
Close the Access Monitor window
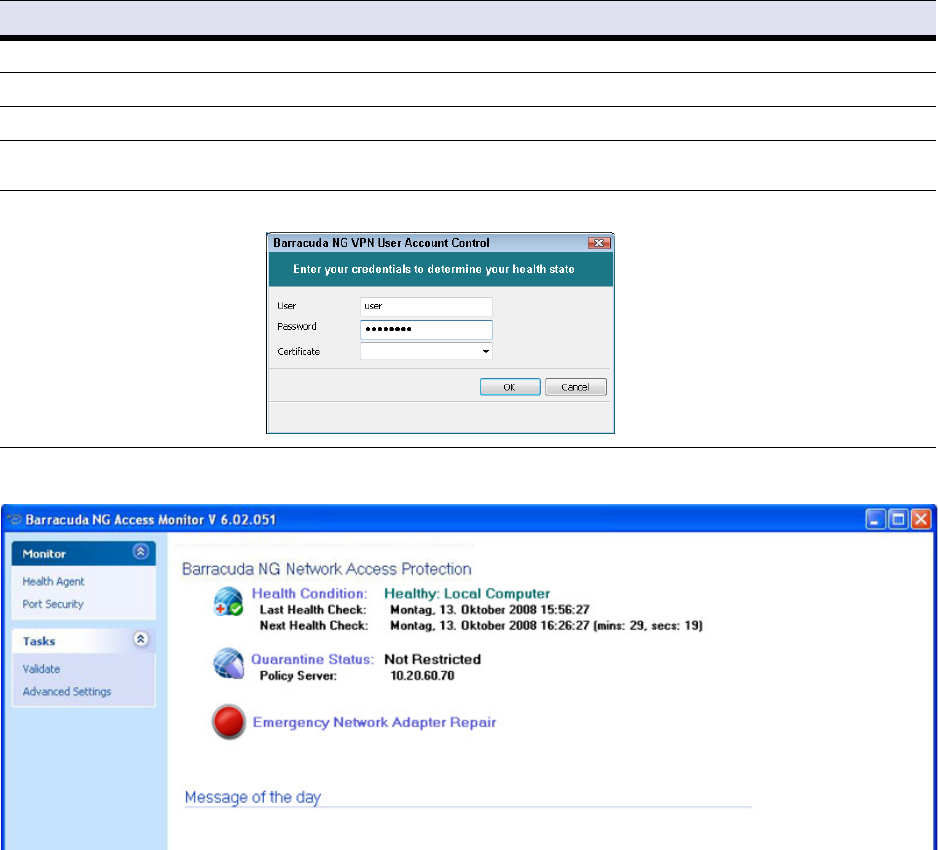(921, 519)
